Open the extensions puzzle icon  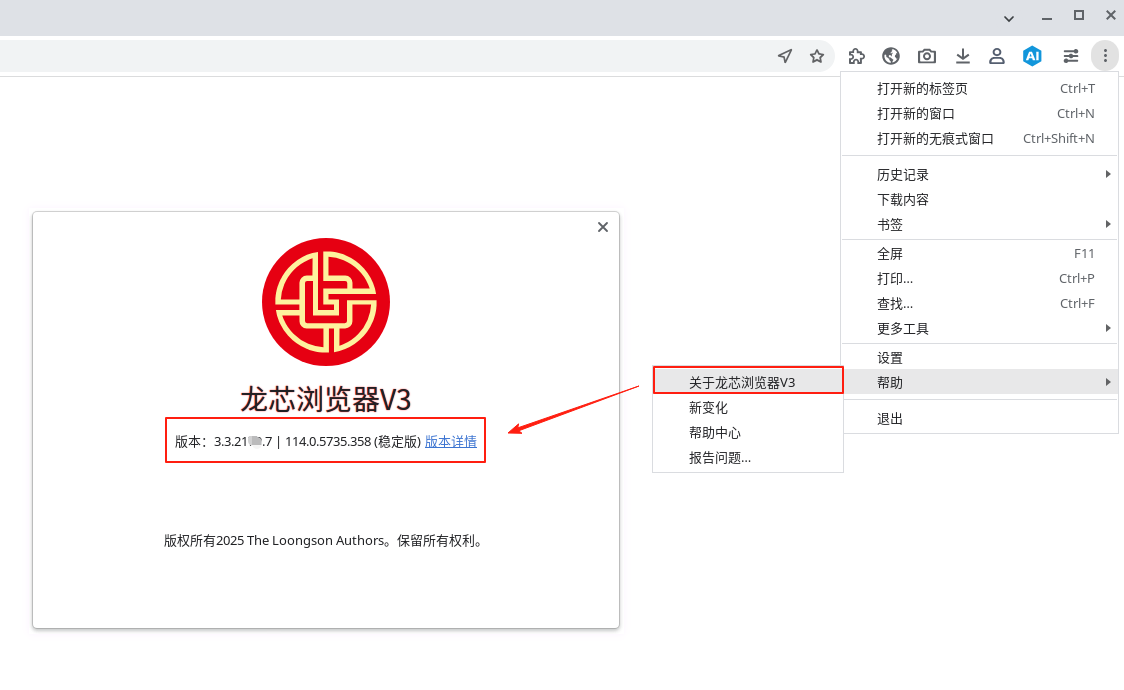856,56
